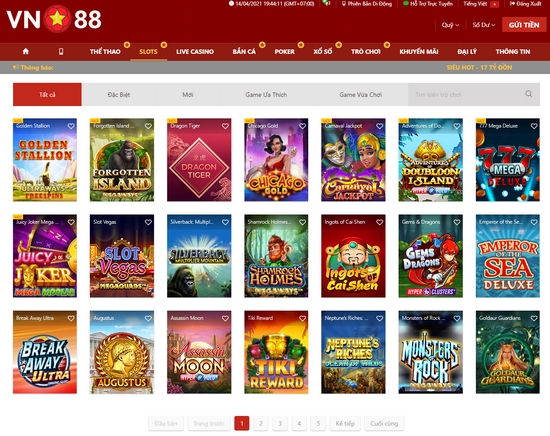Screen dimensions: 550x436
Task: Open Khuyến Mãi promotions page
Action: pos(419,52)
